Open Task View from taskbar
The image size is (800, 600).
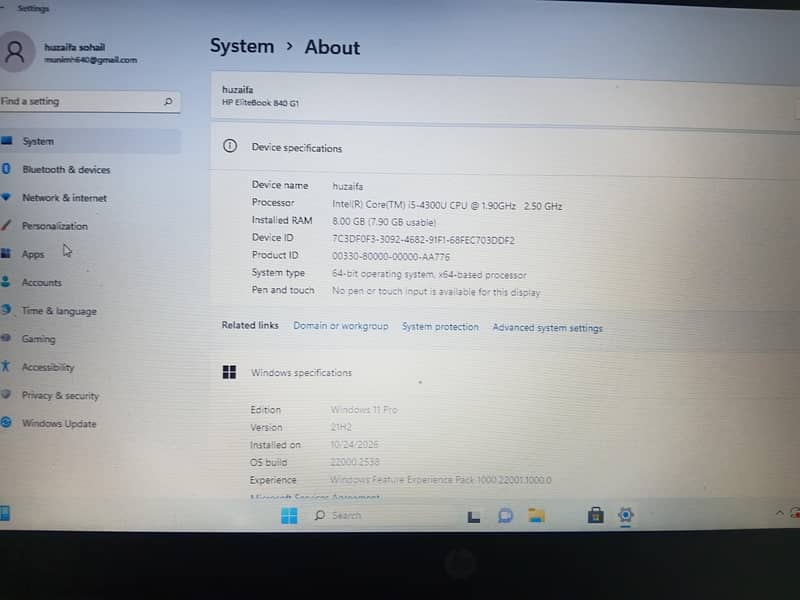(473, 517)
